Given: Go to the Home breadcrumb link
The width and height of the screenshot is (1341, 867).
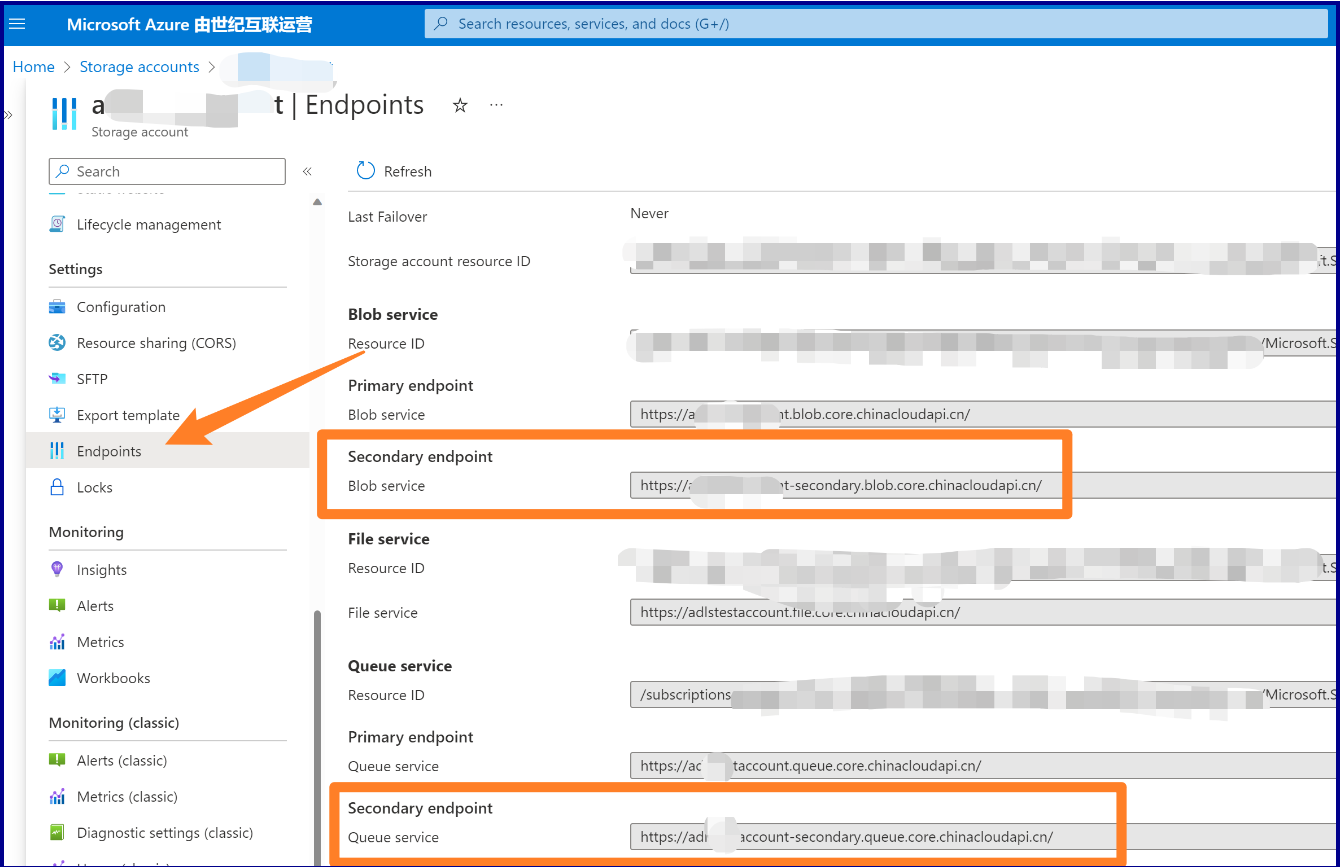Looking at the screenshot, I should 33,67.
